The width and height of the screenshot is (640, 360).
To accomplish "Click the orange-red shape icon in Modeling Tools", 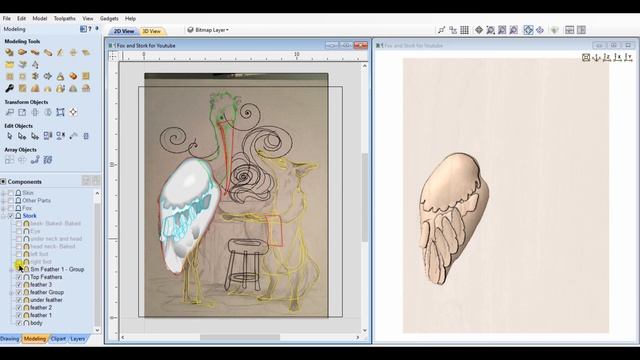I will 73,76.
